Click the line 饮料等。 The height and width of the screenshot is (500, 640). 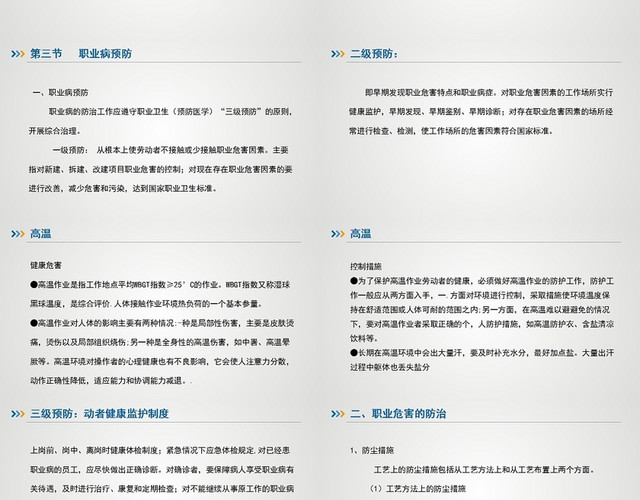(x=364, y=338)
